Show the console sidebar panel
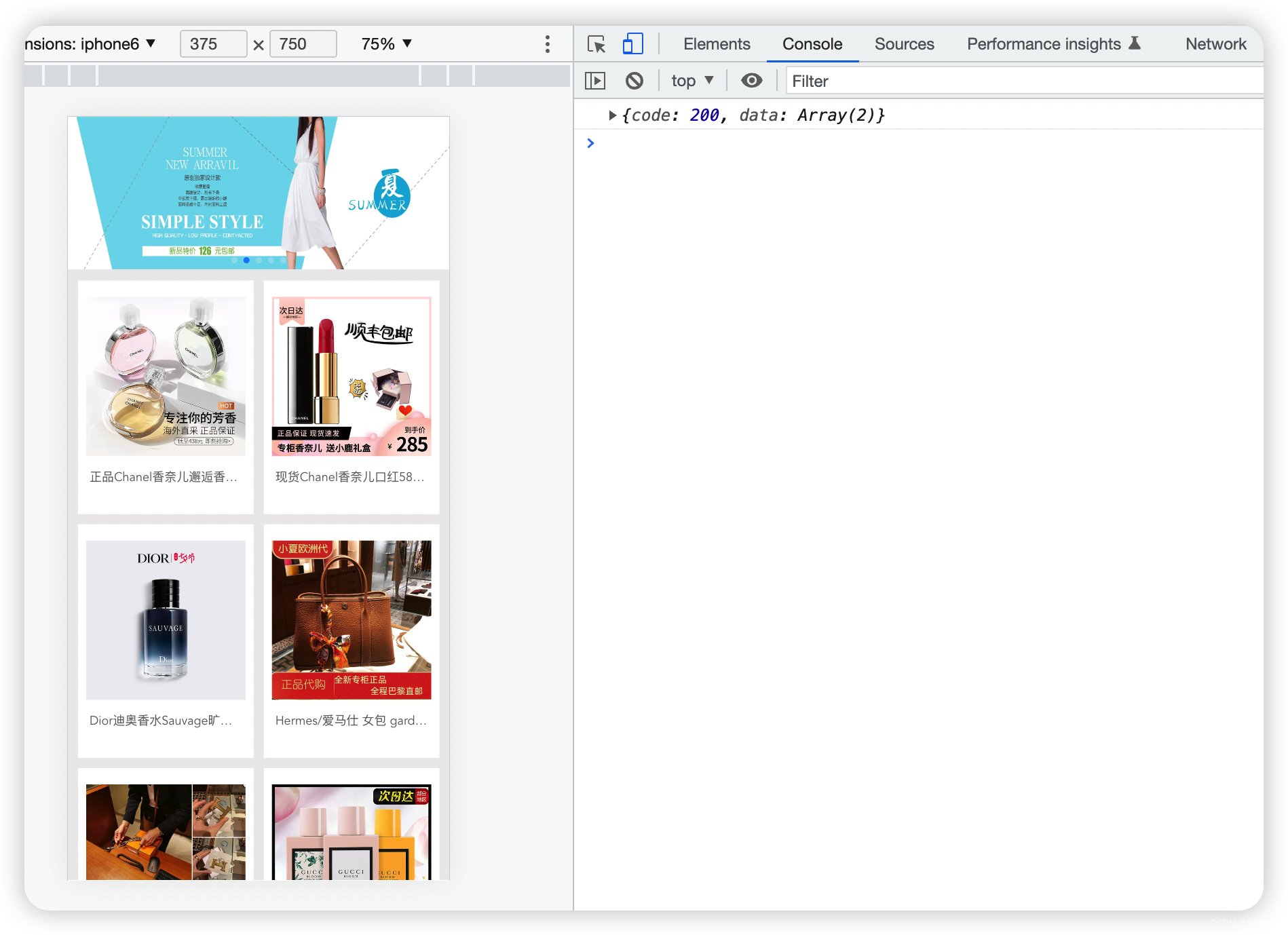Image resolution: width=1288 pixels, height=935 pixels. click(595, 81)
